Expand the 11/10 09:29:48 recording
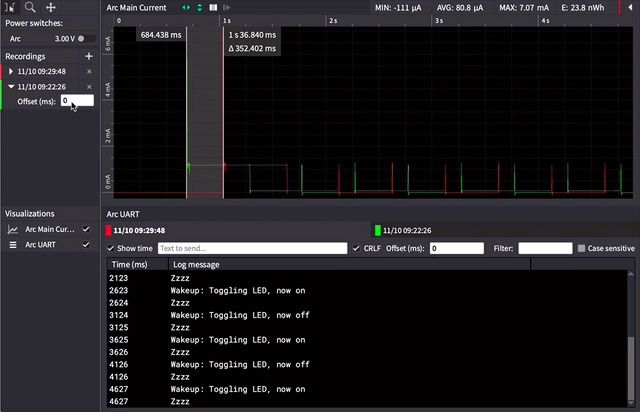 pos(11,71)
